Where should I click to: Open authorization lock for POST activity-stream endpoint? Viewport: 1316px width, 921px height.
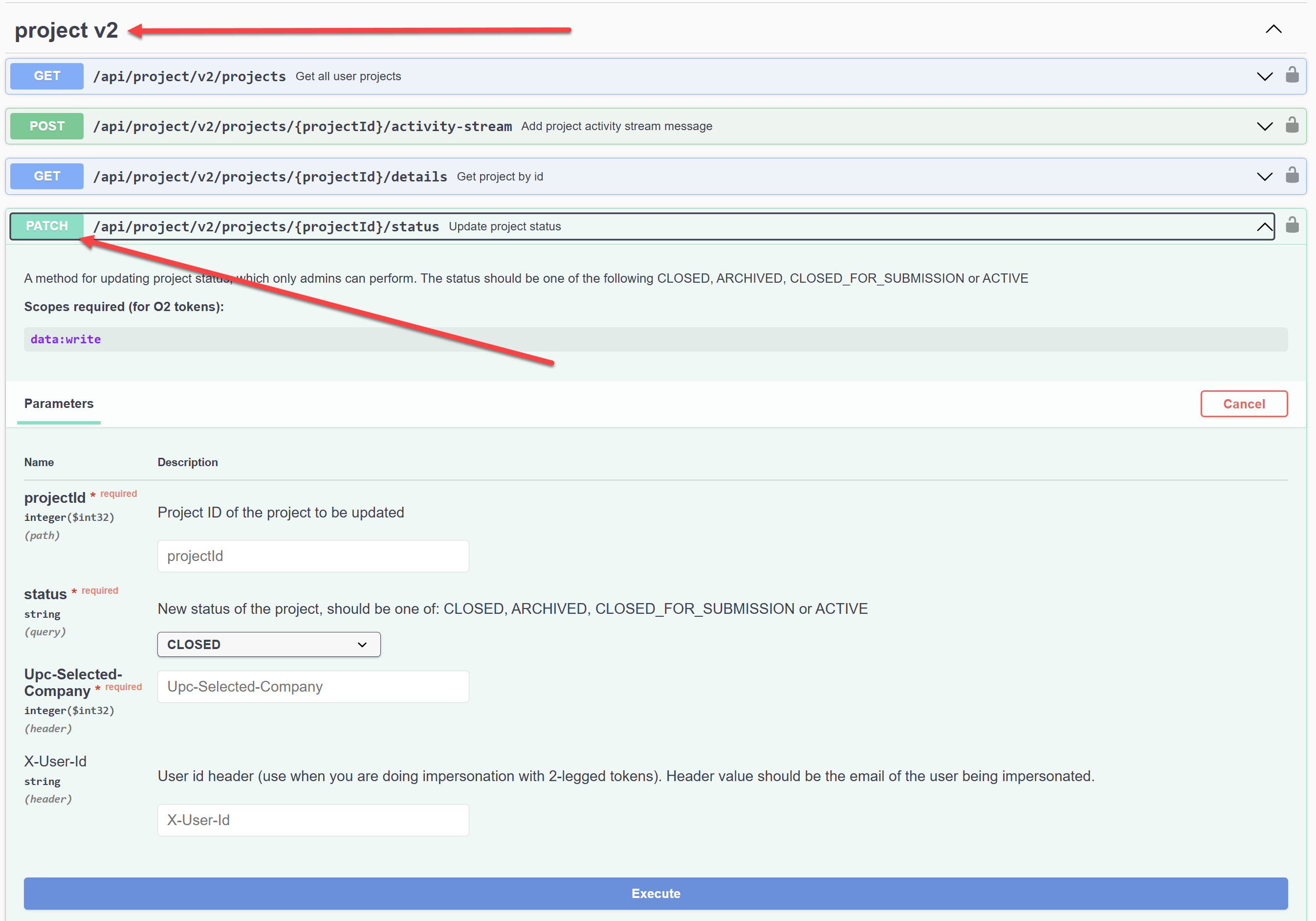pyautogui.click(x=1293, y=125)
